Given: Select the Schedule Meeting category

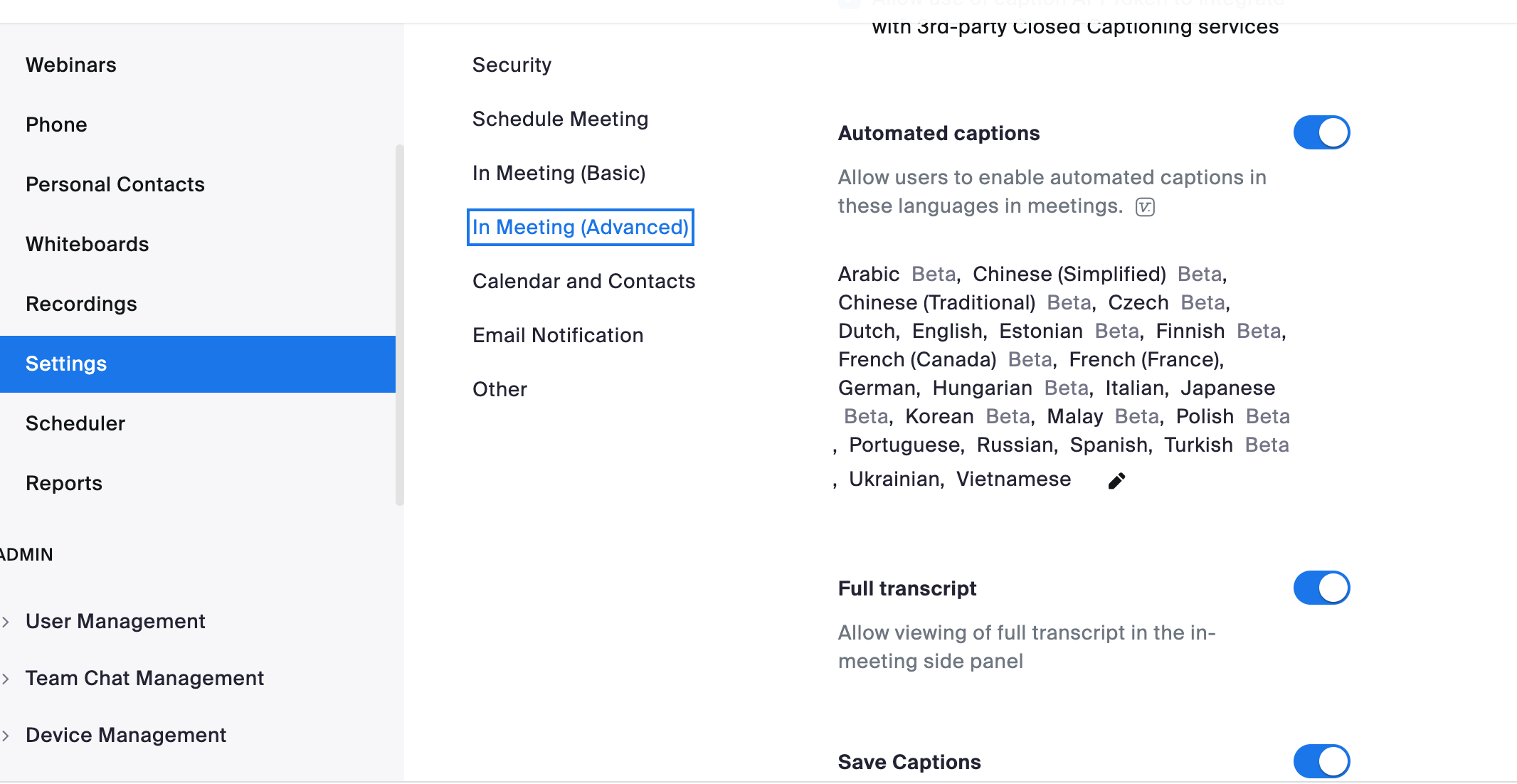Looking at the screenshot, I should coord(560,119).
